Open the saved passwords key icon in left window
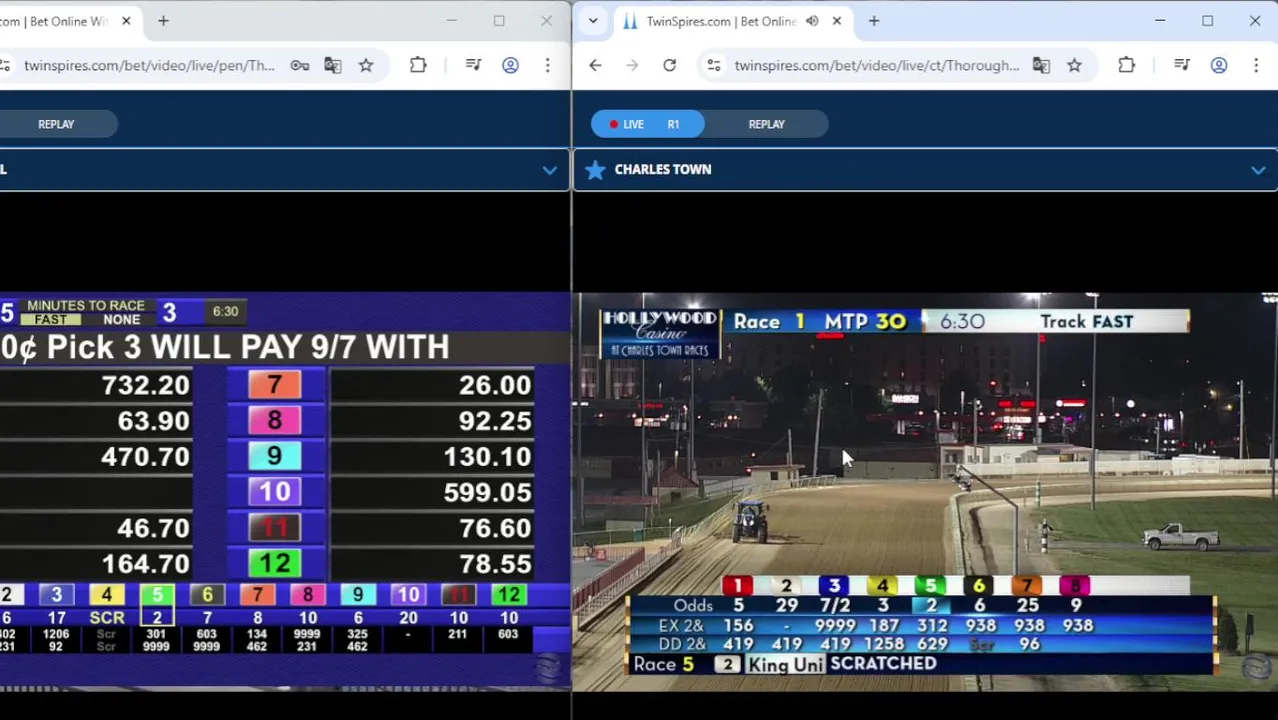 (x=299, y=65)
